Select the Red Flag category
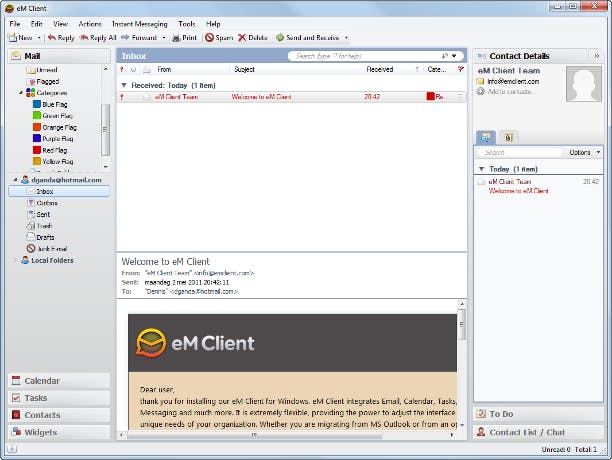Screen dimensions: 612x460 (x=50, y=150)
